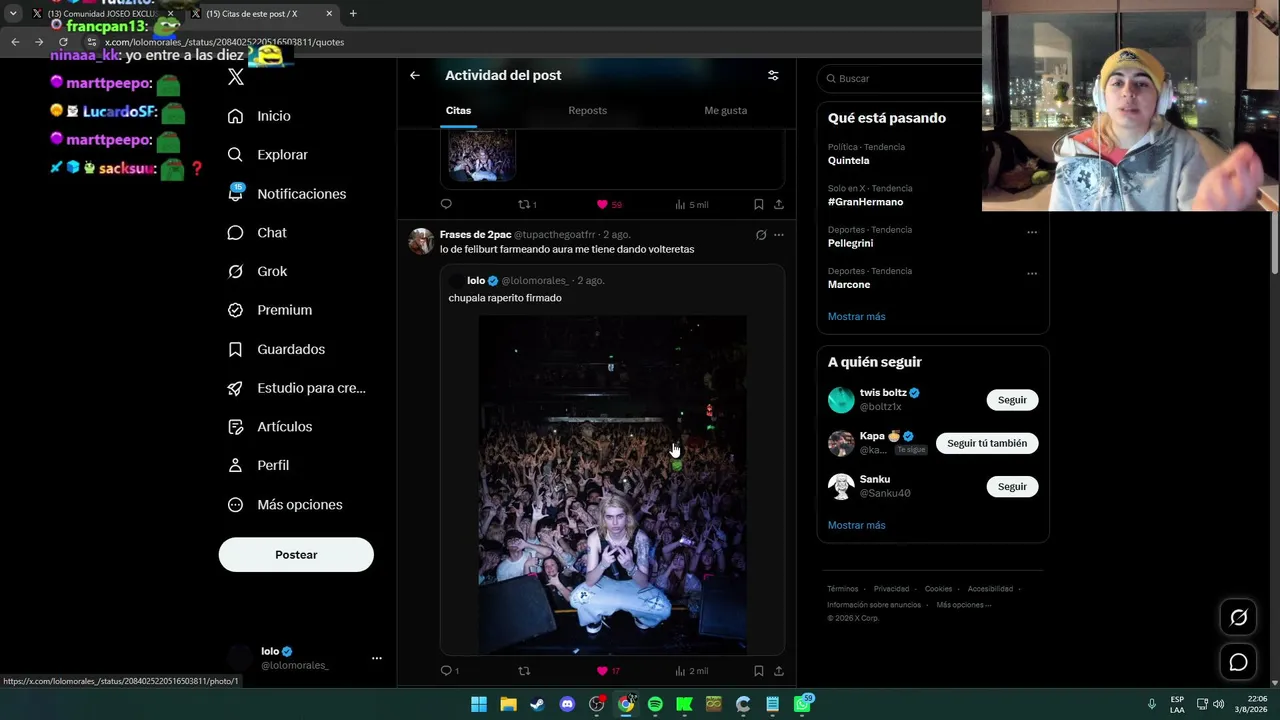Open more options for the Pellegrini trend

pos(1032,232)
